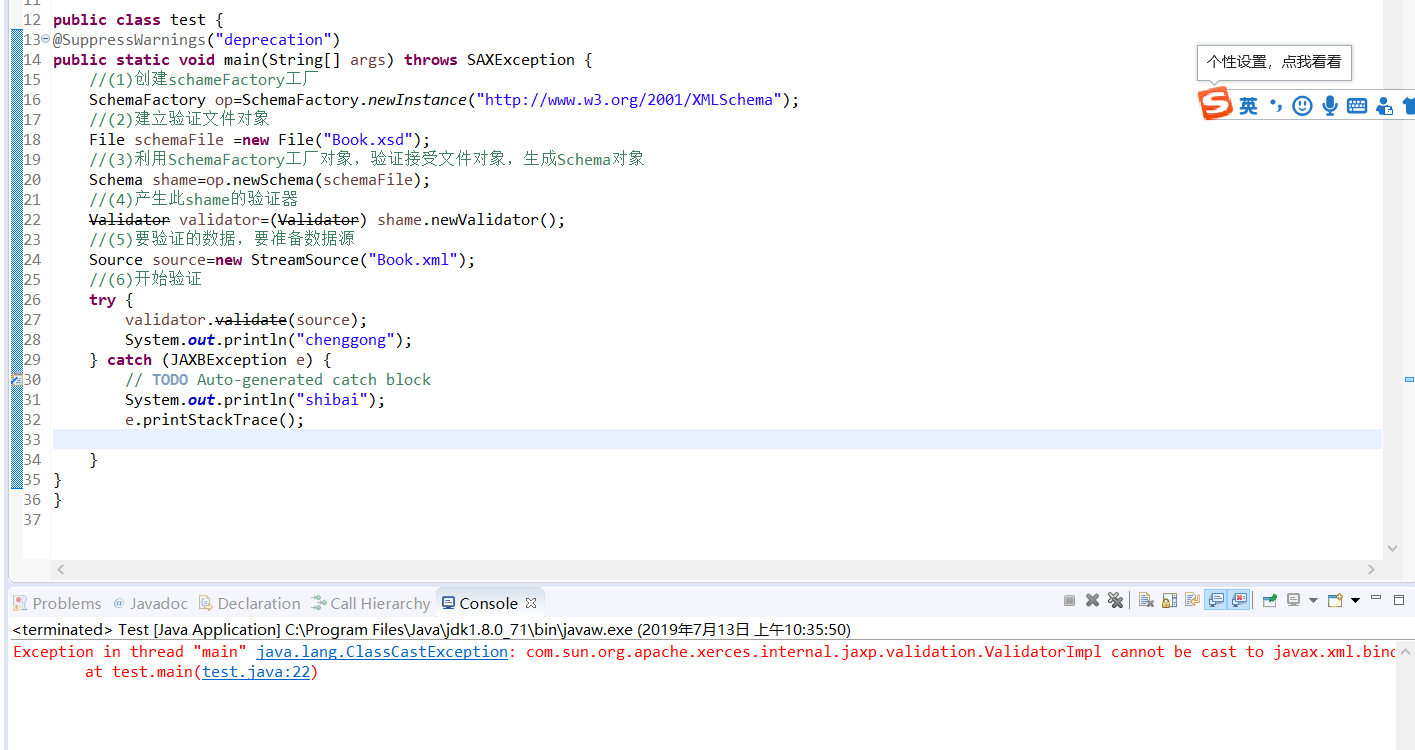The height and width of the screenshot is (750, 1415).
Task: Click the strikethrough validate method call
Action: [x=251, y=320]
